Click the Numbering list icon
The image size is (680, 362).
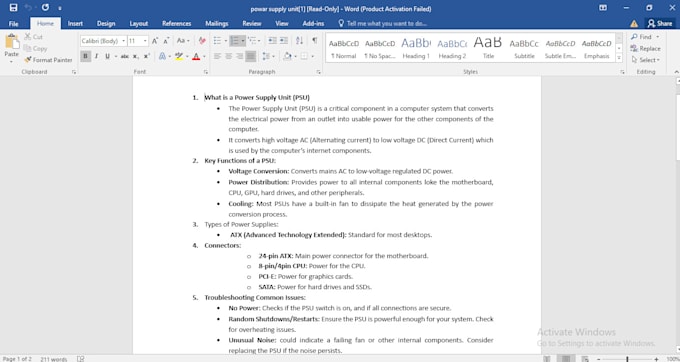(x=235, y=41)
